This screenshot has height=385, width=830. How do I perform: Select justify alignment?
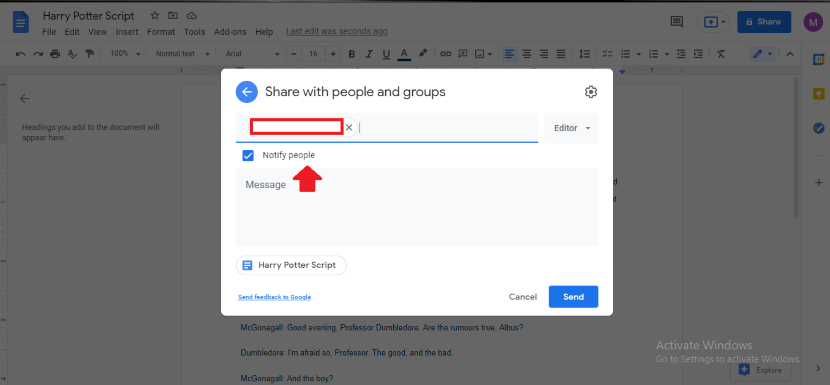(561, 54)
